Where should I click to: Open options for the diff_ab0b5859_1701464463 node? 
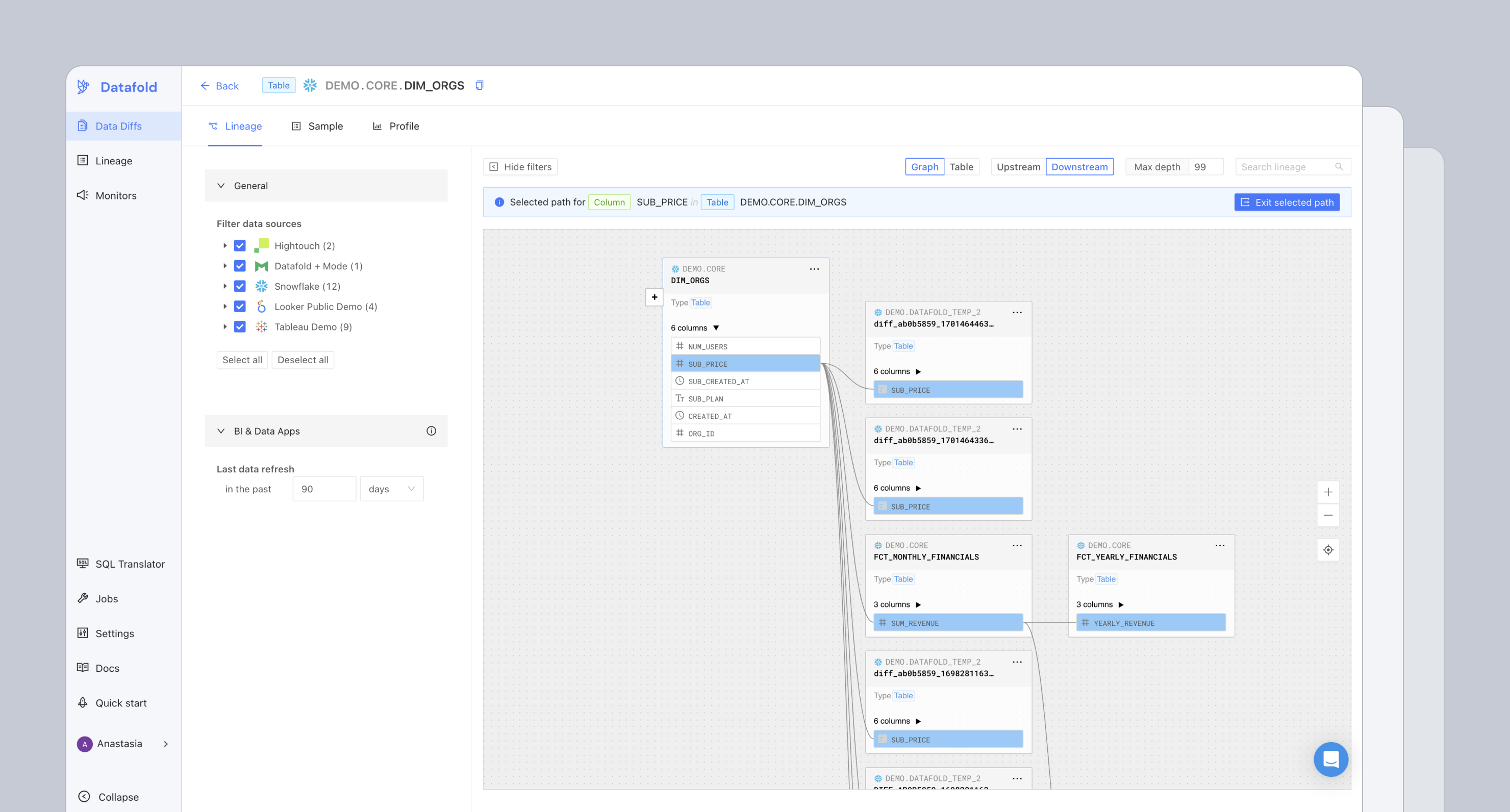1017,313
